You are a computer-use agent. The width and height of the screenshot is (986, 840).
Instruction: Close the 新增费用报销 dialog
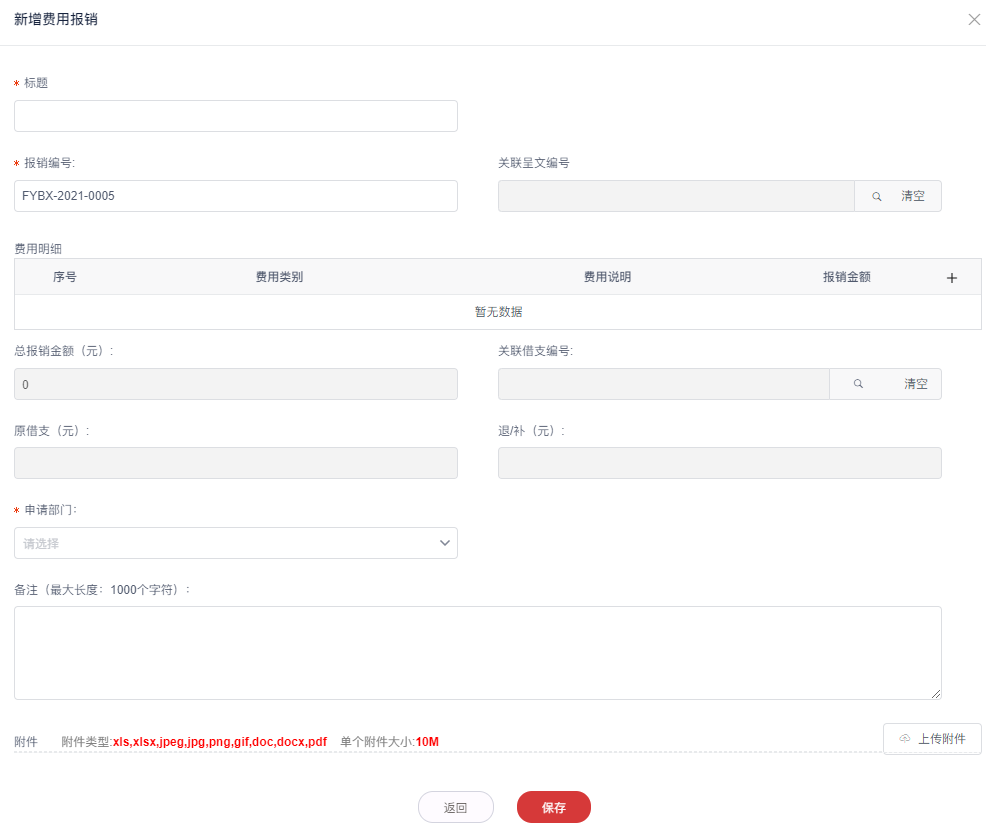pyautogui.click(x=973, y=19)
